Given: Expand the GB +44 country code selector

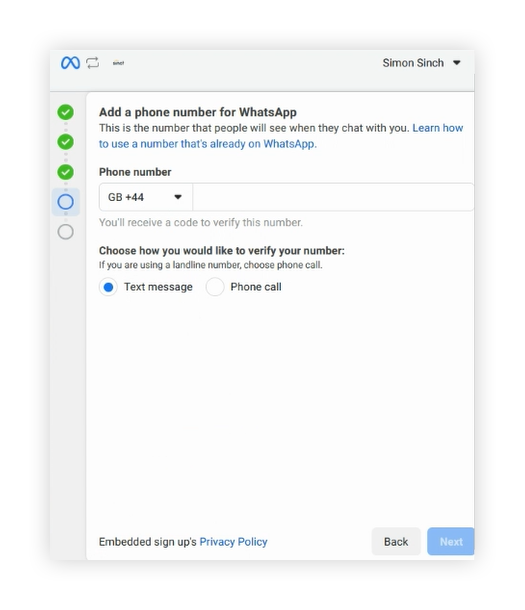Looking at the screenshot, I should click(x=146, y=197).
